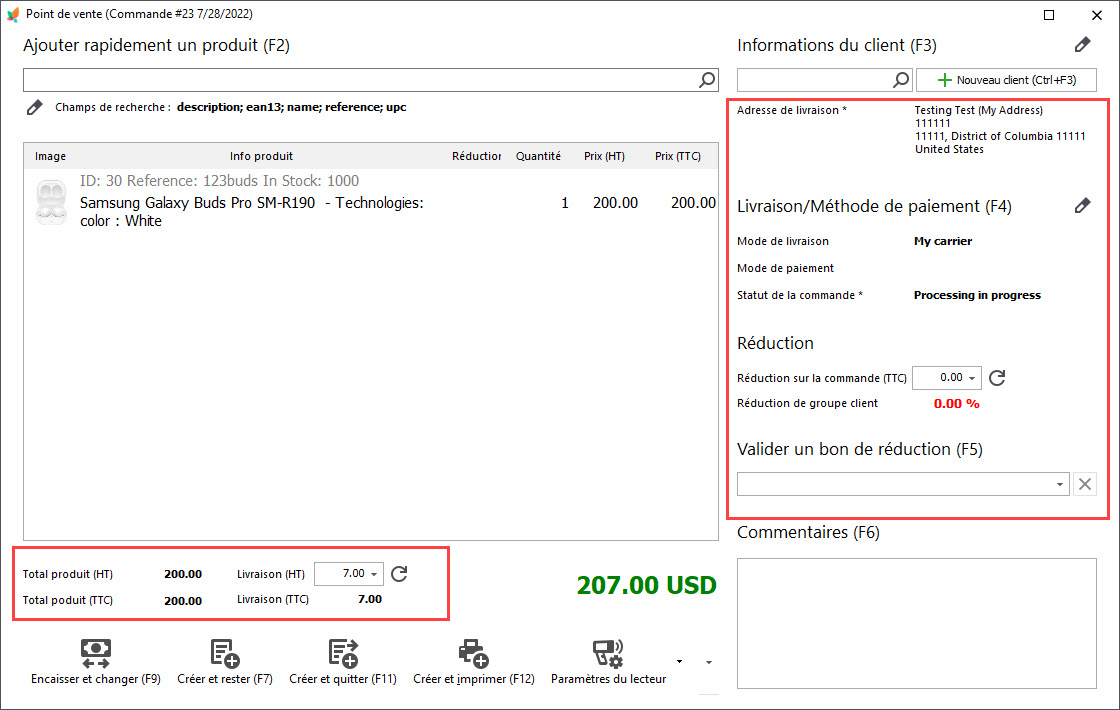Click Créer et quitter (F11)
The image size is (1120, 710).
(x=343, y=662)
